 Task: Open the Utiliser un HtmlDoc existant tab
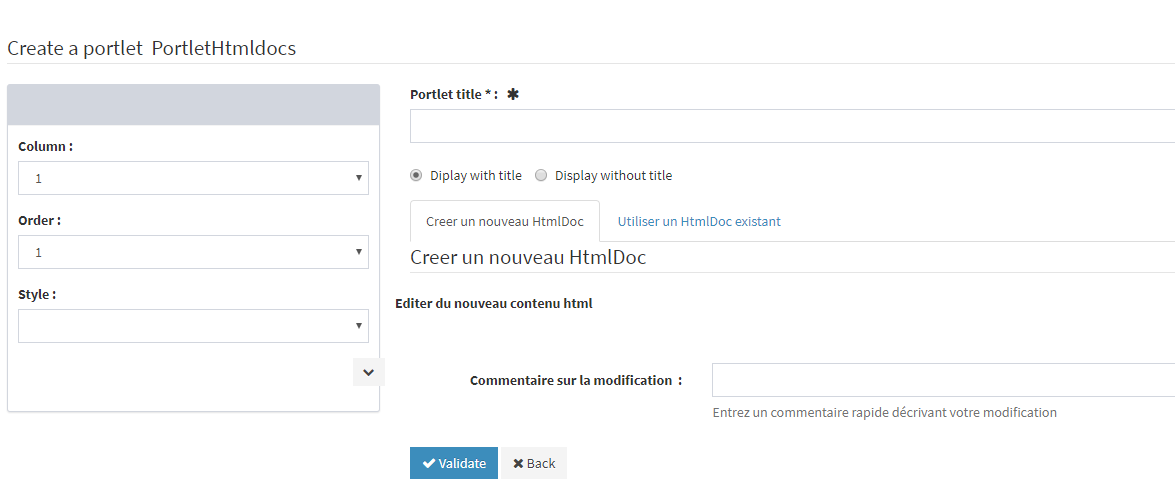pyautogui.click(x=698, y=221)
